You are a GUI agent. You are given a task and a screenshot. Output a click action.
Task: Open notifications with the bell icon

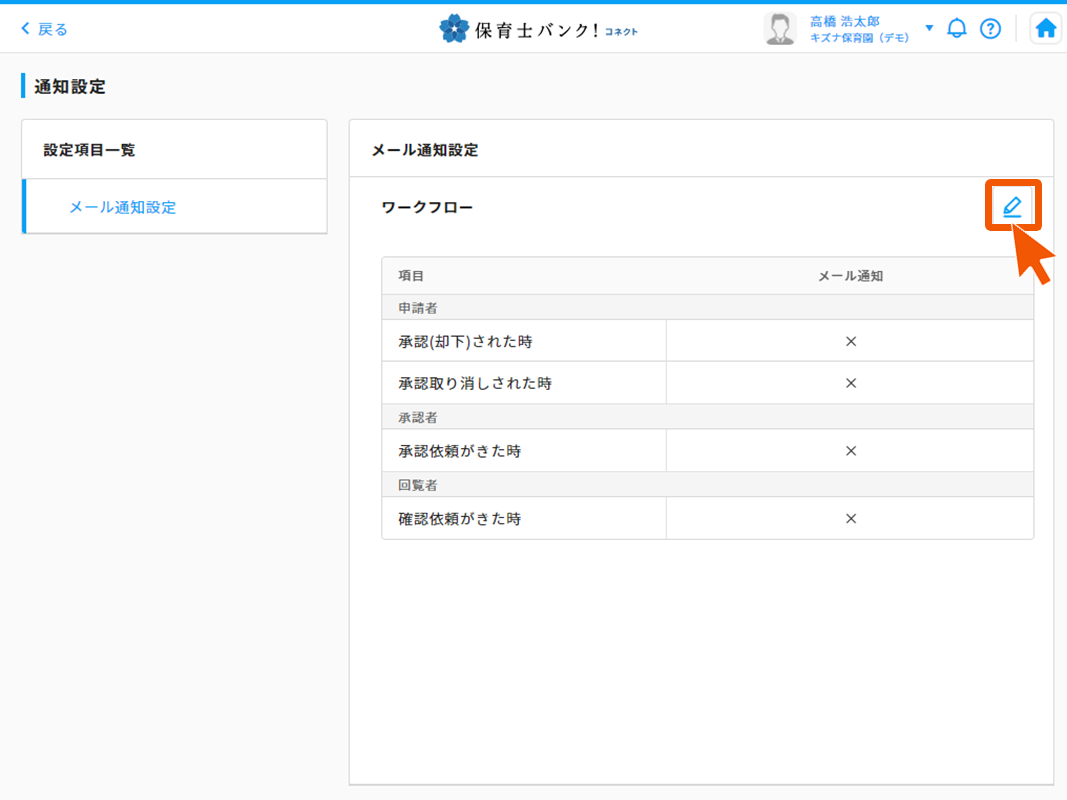tap(957, 28)
